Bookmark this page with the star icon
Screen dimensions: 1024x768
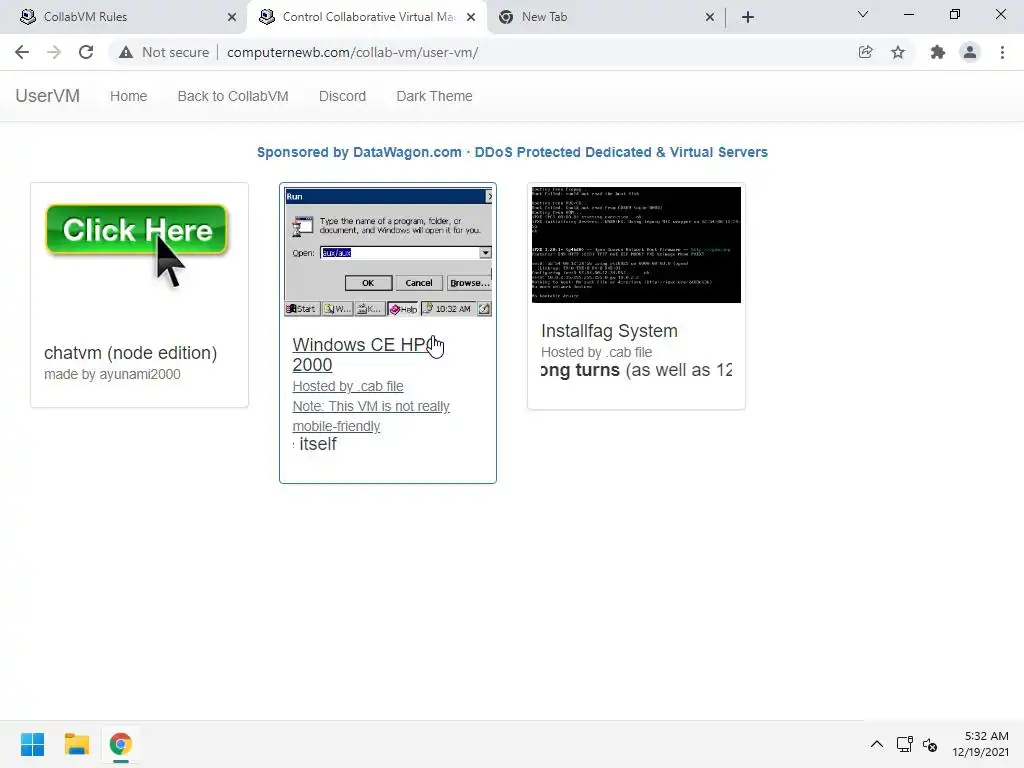tap(898, 52)
